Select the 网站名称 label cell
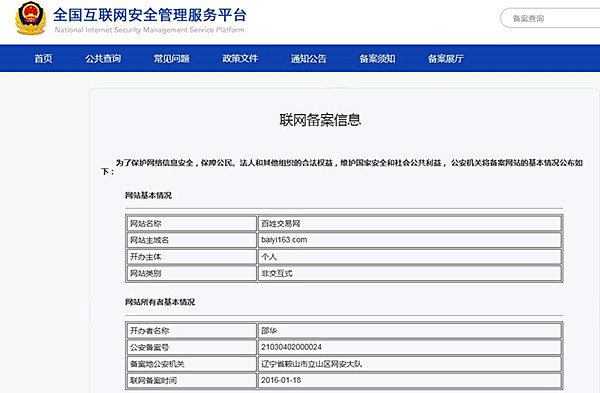The image size is (600, 393). [191, 223]
